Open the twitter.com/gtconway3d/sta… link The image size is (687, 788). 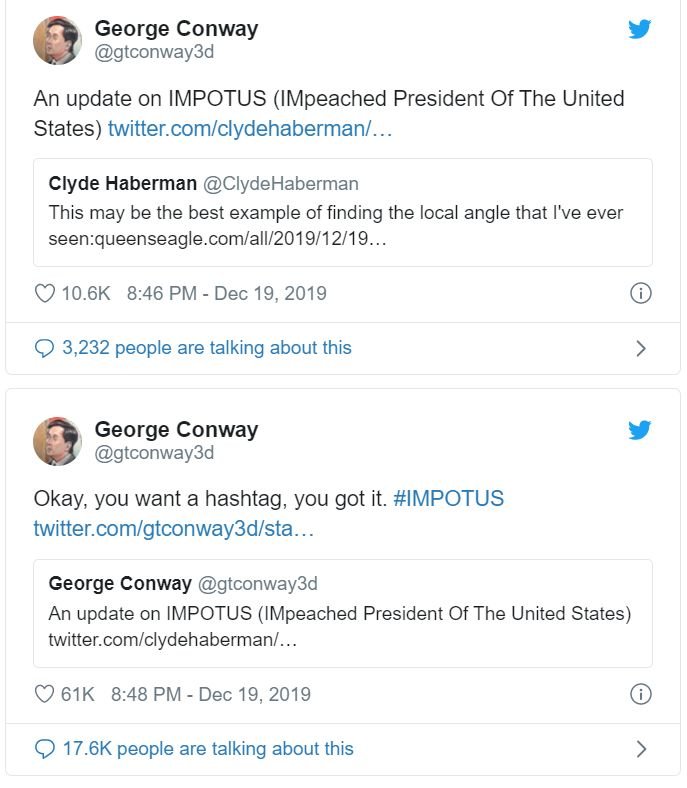point(174,528)
